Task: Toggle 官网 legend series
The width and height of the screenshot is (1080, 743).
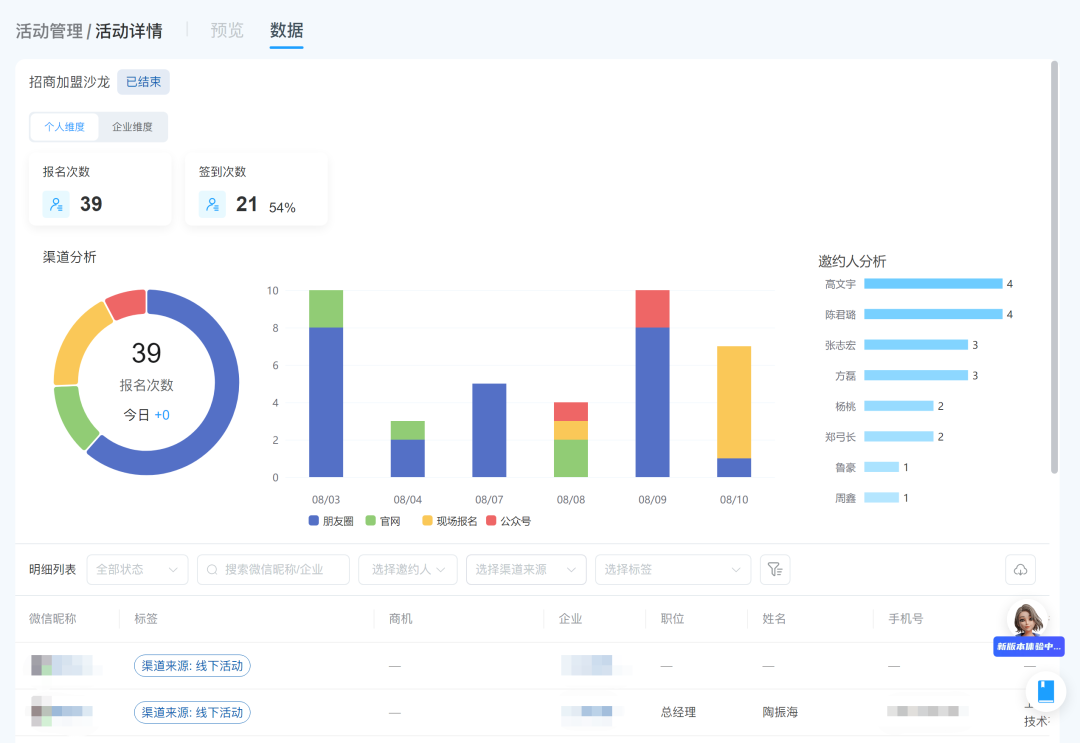Action: 383,521
